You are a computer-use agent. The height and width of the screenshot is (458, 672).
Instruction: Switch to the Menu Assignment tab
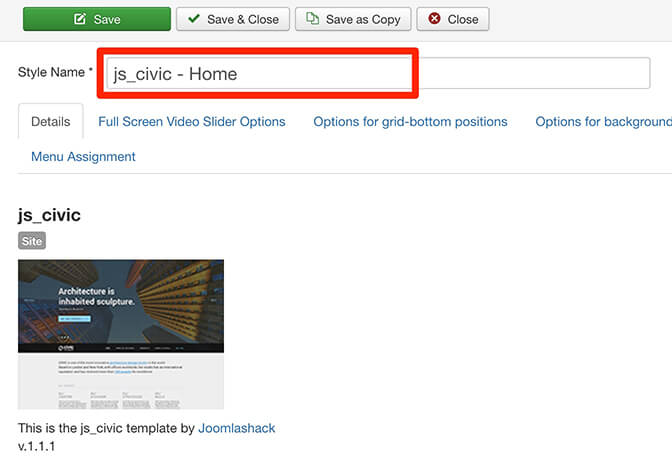click(83, 157)
